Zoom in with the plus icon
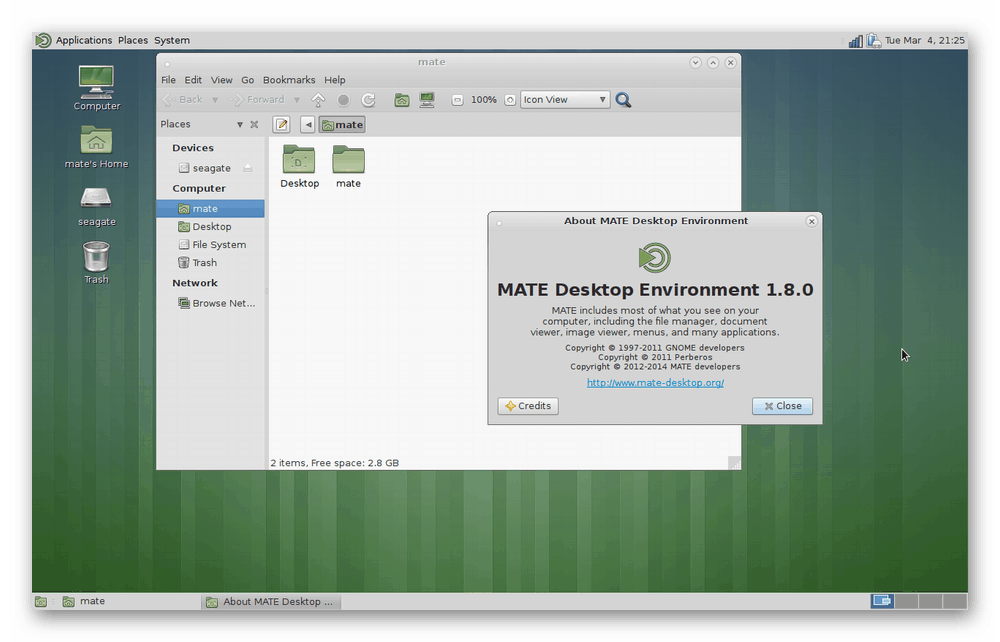 coord(510,100)
